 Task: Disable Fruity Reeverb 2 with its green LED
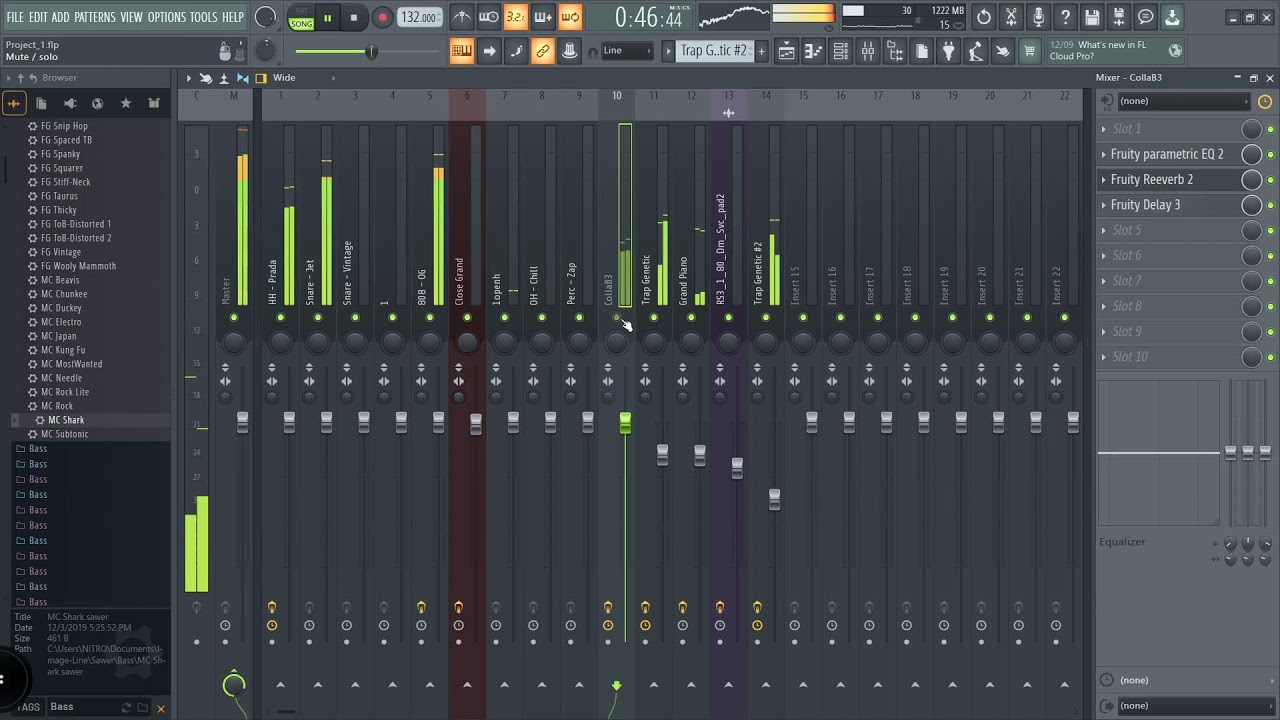pyautogui.click(x=1271, y=180)
